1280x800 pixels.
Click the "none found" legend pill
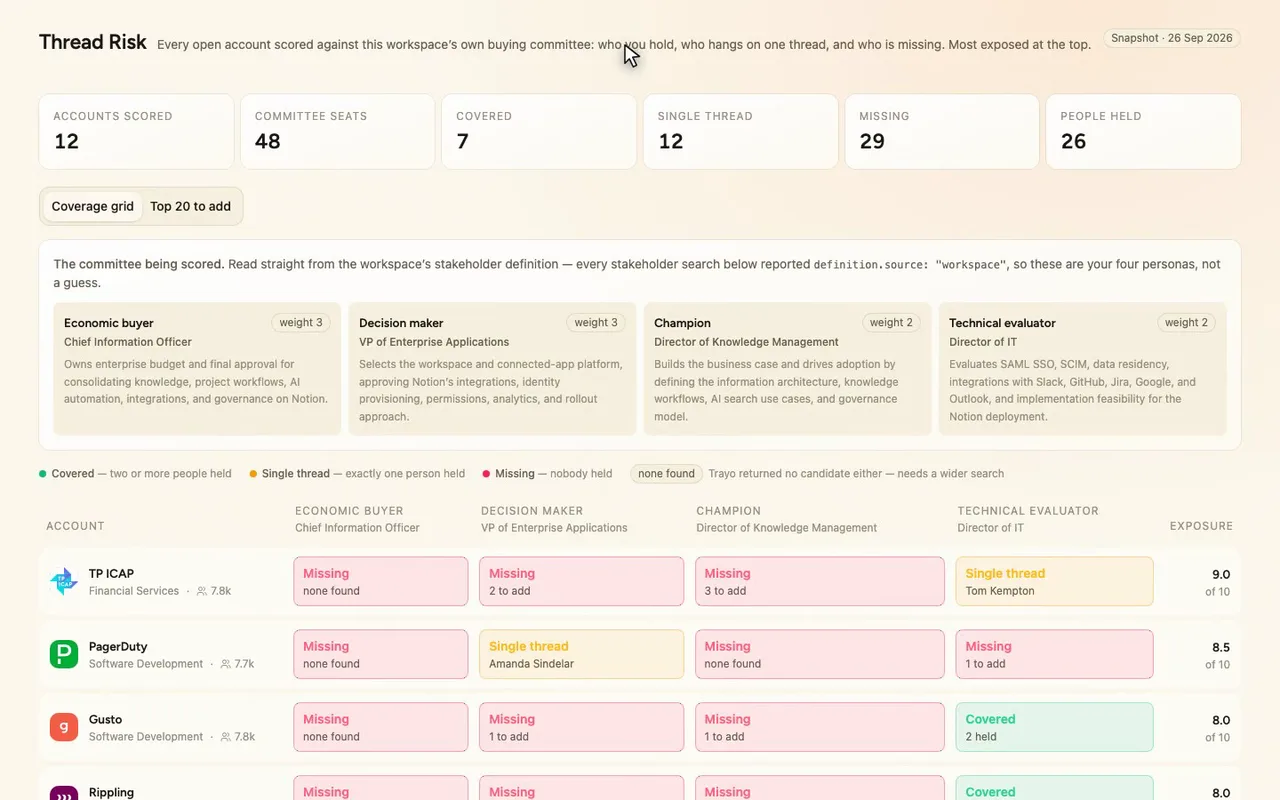[666, 474]
